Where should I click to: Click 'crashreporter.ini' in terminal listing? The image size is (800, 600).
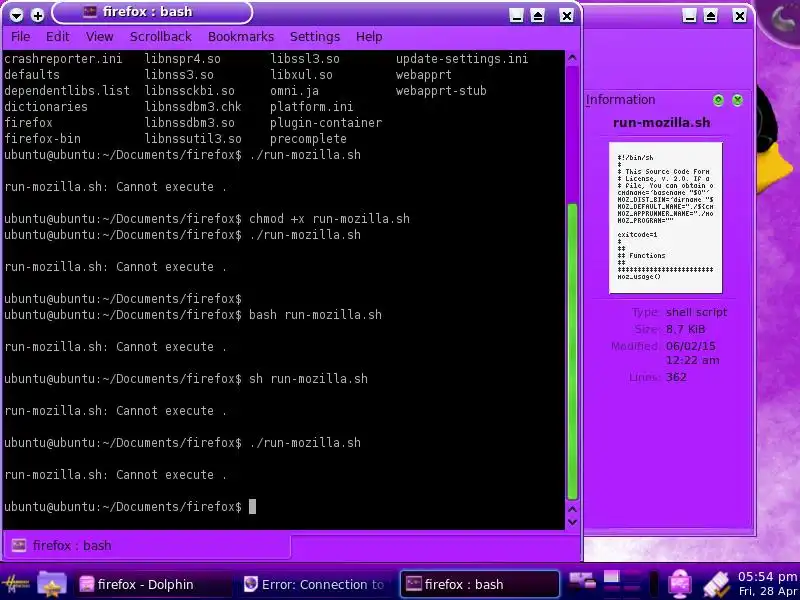point(63,59)
